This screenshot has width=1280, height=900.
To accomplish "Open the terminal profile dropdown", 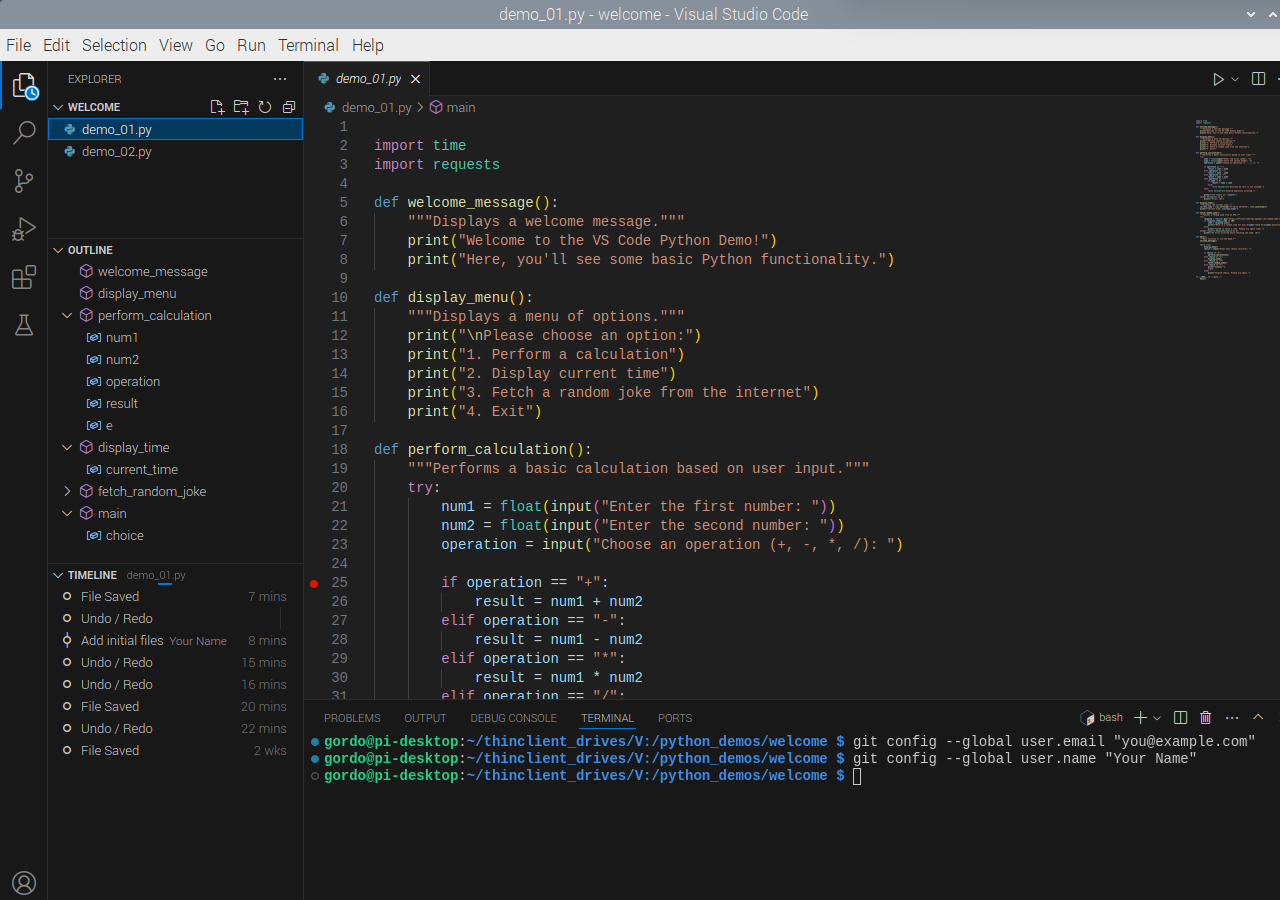I will pos(1155,717).
